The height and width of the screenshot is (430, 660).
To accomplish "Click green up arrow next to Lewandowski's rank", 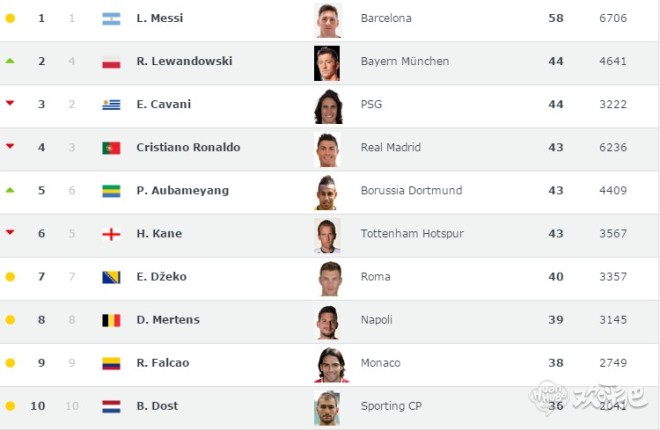I will (10, 61).
